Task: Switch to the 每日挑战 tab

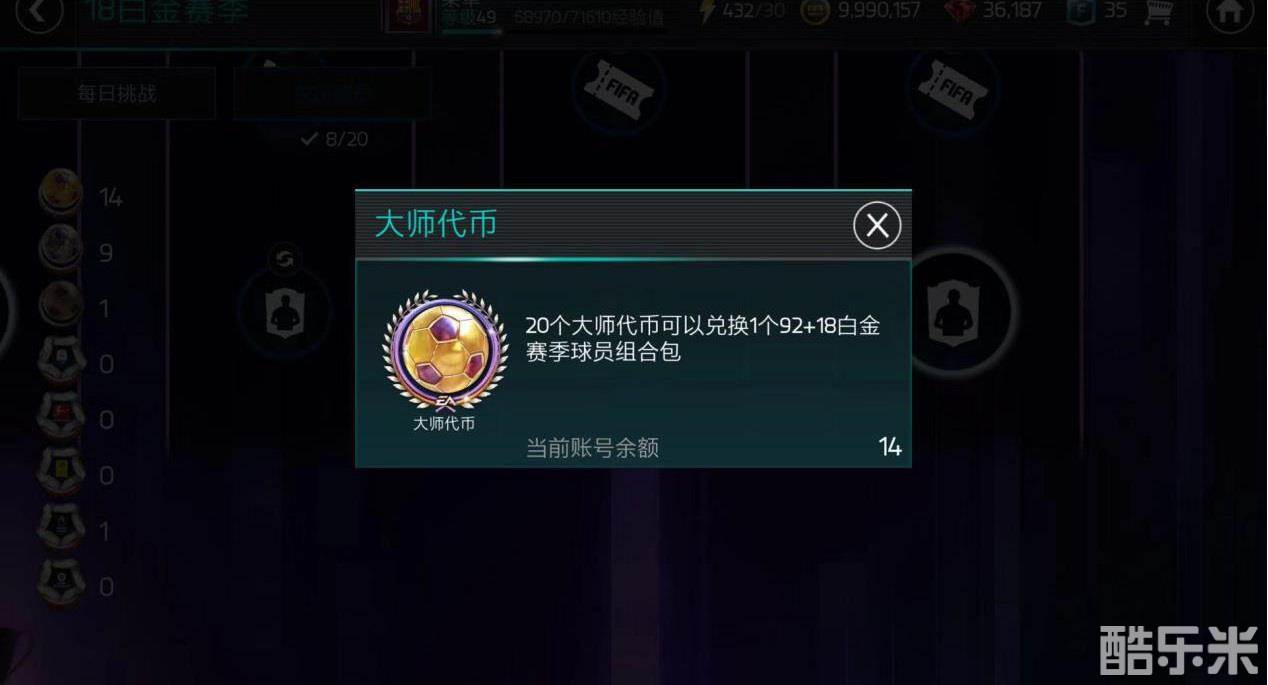Action: 117,94
